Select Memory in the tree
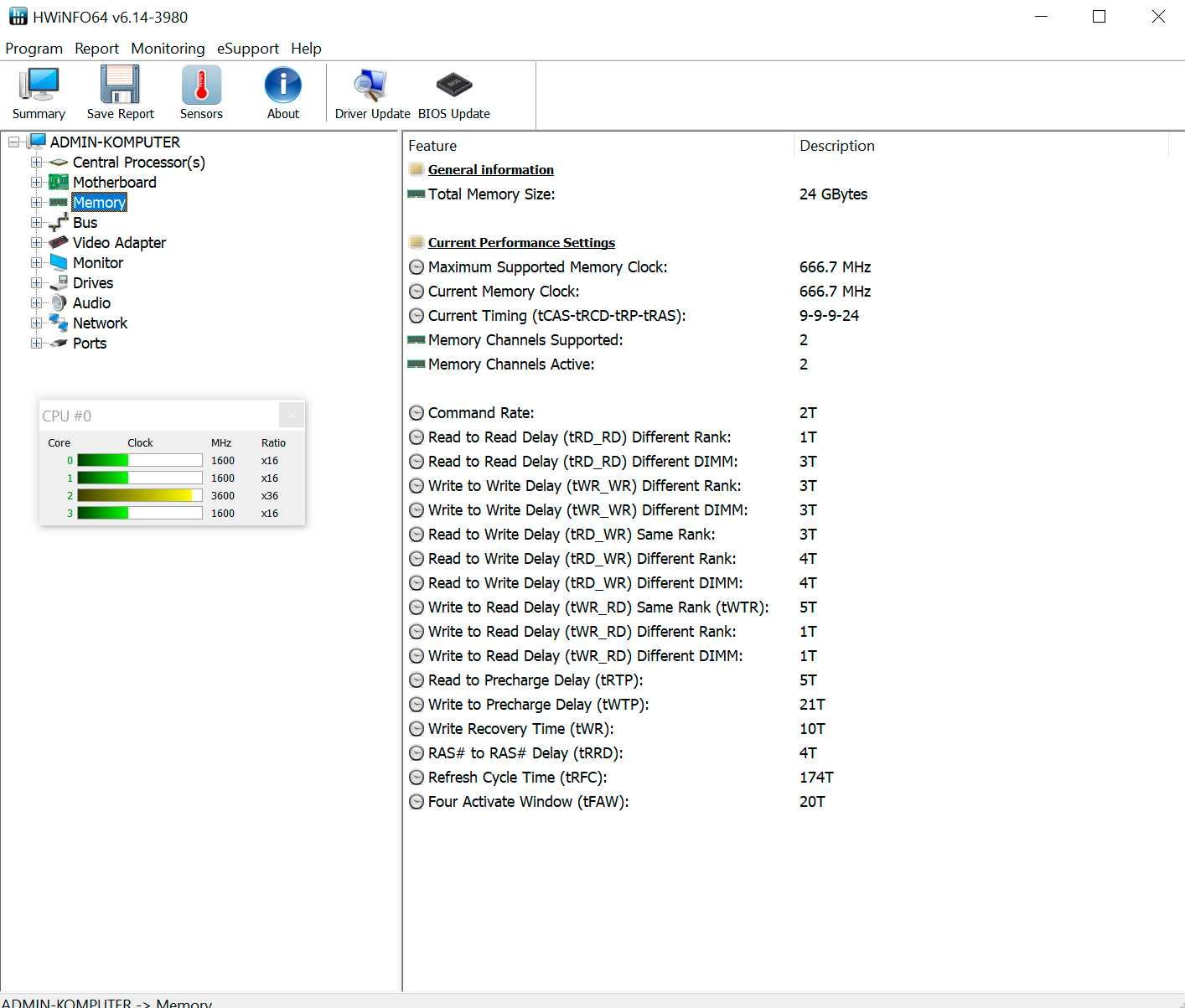The width and height of the screenshot is (1185, 1008). pyautogui.click(x=99, y=203)
